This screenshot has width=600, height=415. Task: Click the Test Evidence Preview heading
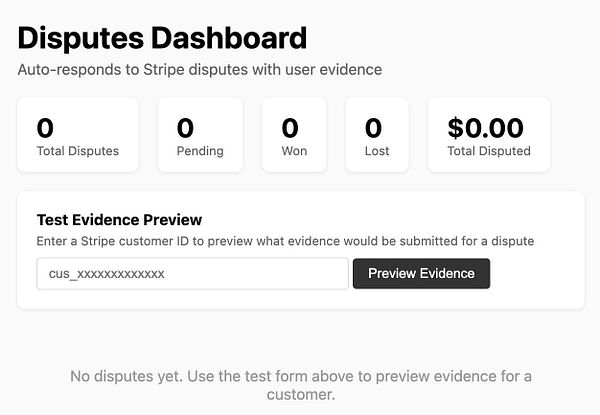coord(119,220)
